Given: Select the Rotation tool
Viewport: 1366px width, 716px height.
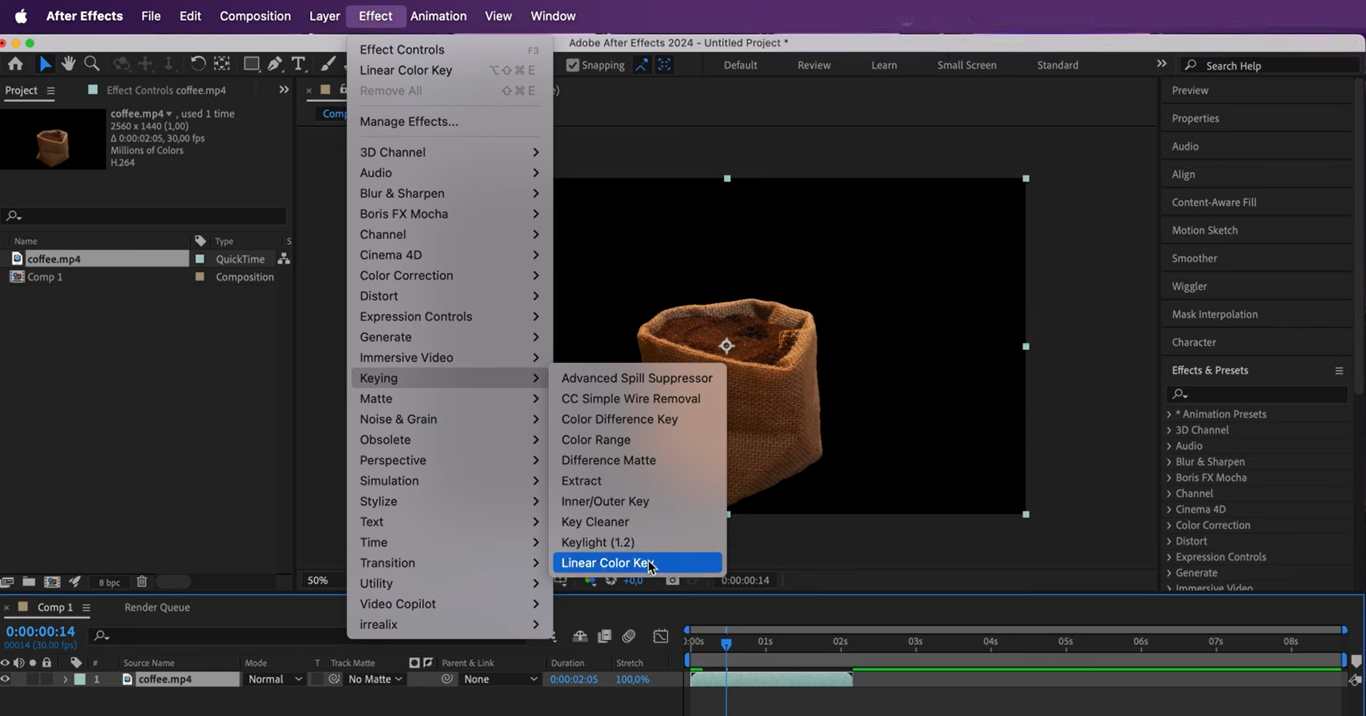Looking at the screenshot, I should [196, 64].
